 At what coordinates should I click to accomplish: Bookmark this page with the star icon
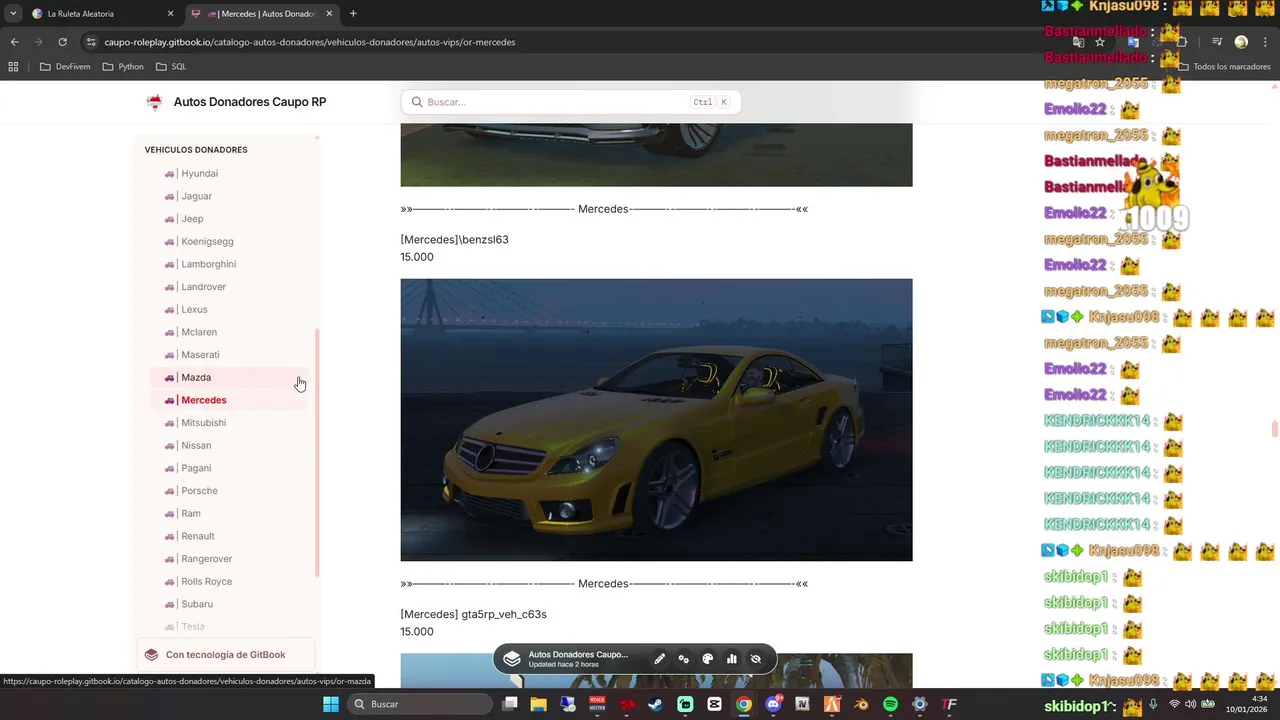point(1100,42)
